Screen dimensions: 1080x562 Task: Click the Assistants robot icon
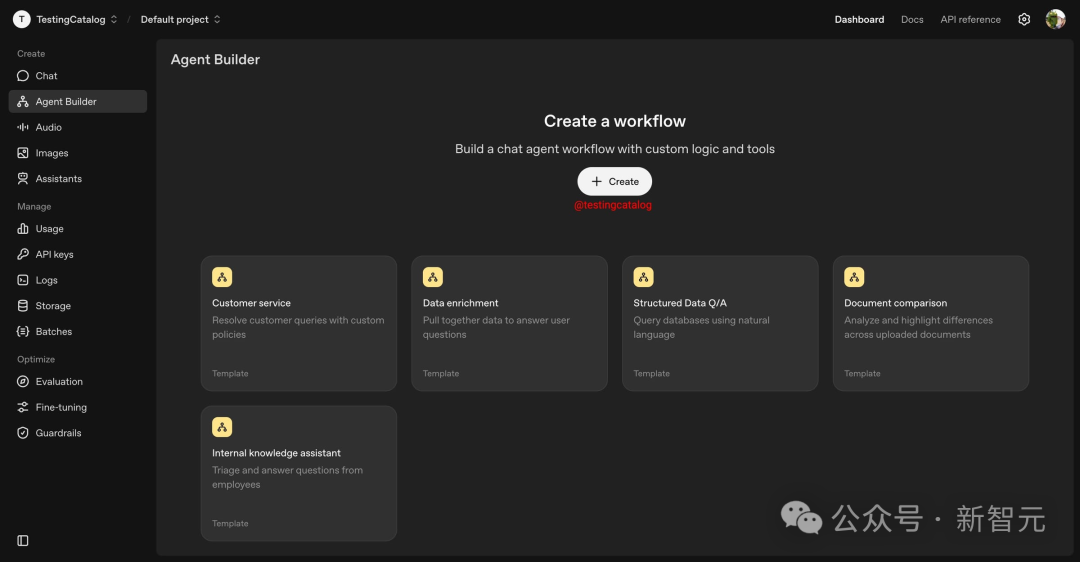click(x=23, y=179)
